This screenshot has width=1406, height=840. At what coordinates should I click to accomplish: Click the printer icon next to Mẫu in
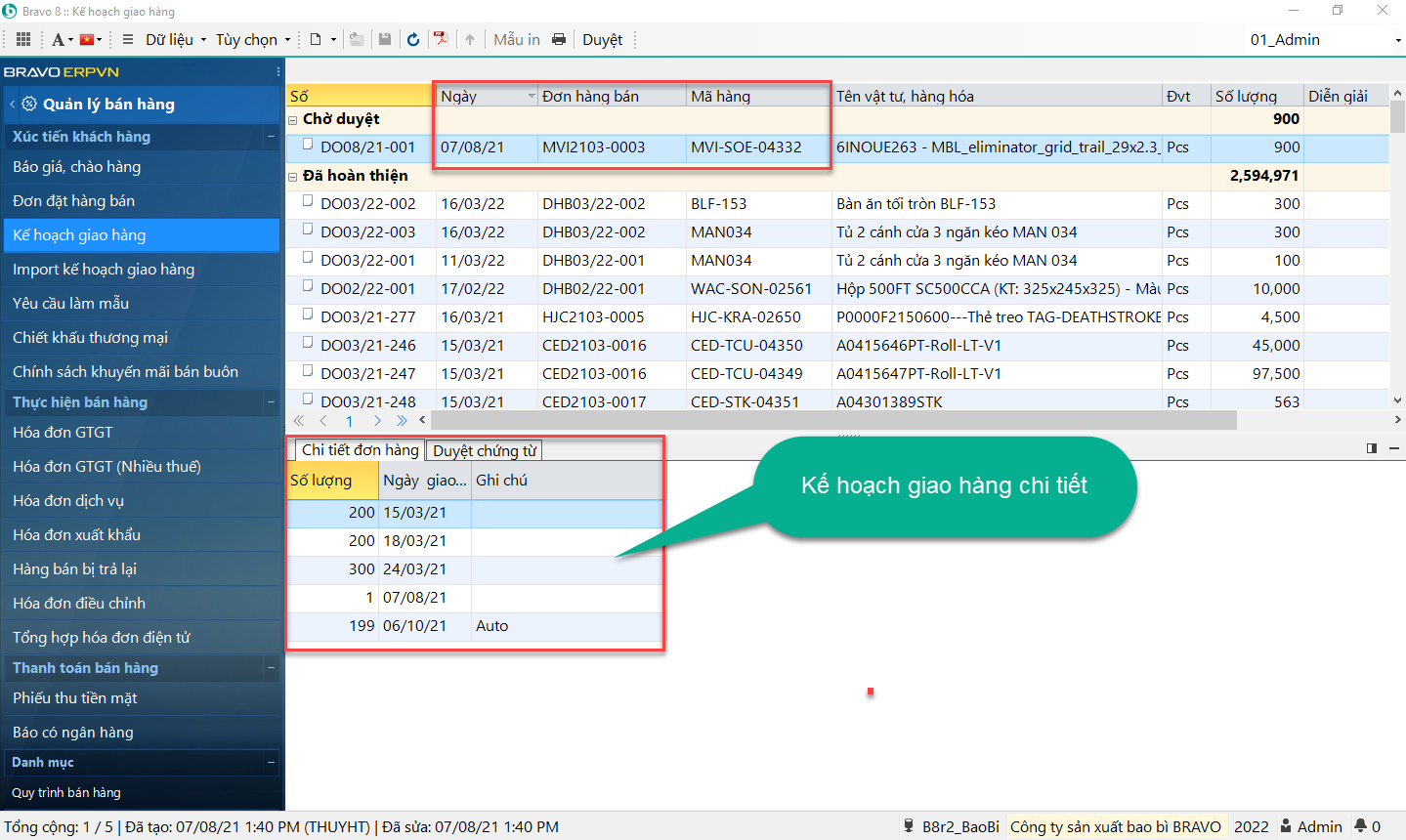559,39
